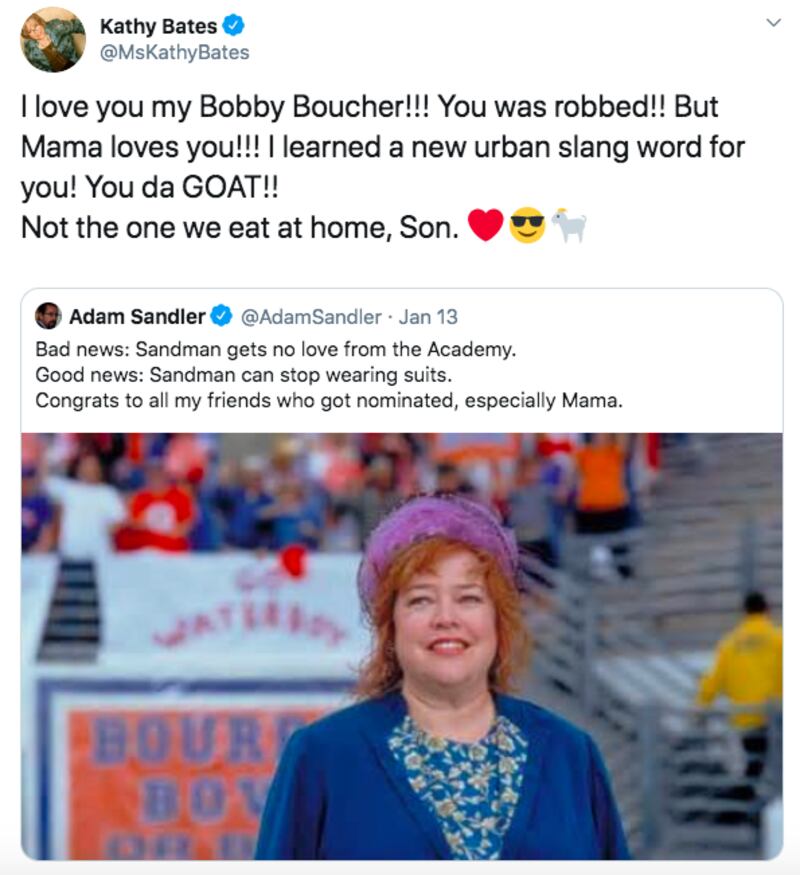Open the quoted Adam Sandler tweet
Image resolution: width=800 pixels, height=875 pixels.
click(x=400, y=380)
